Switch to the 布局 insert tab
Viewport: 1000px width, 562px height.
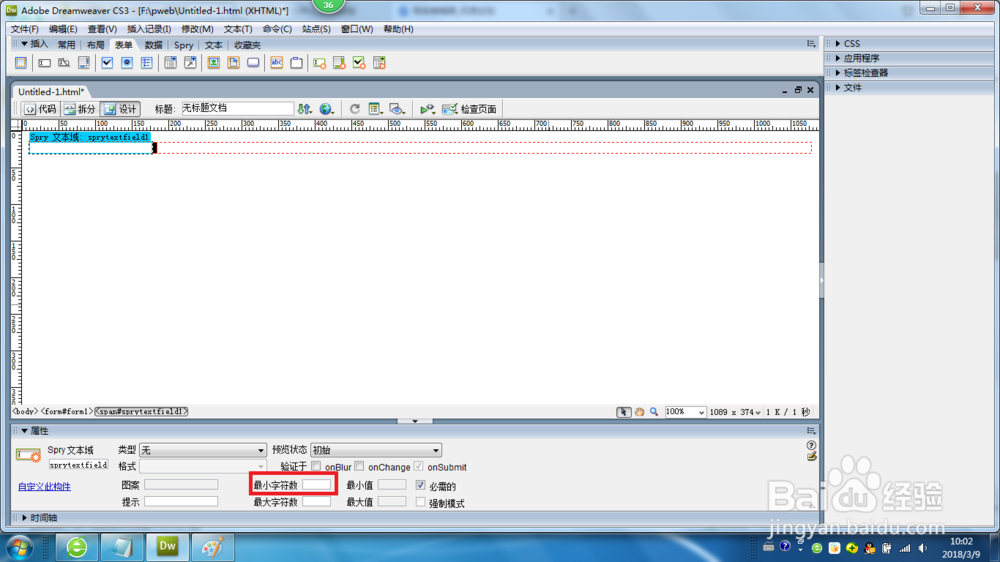click(95, 45)
